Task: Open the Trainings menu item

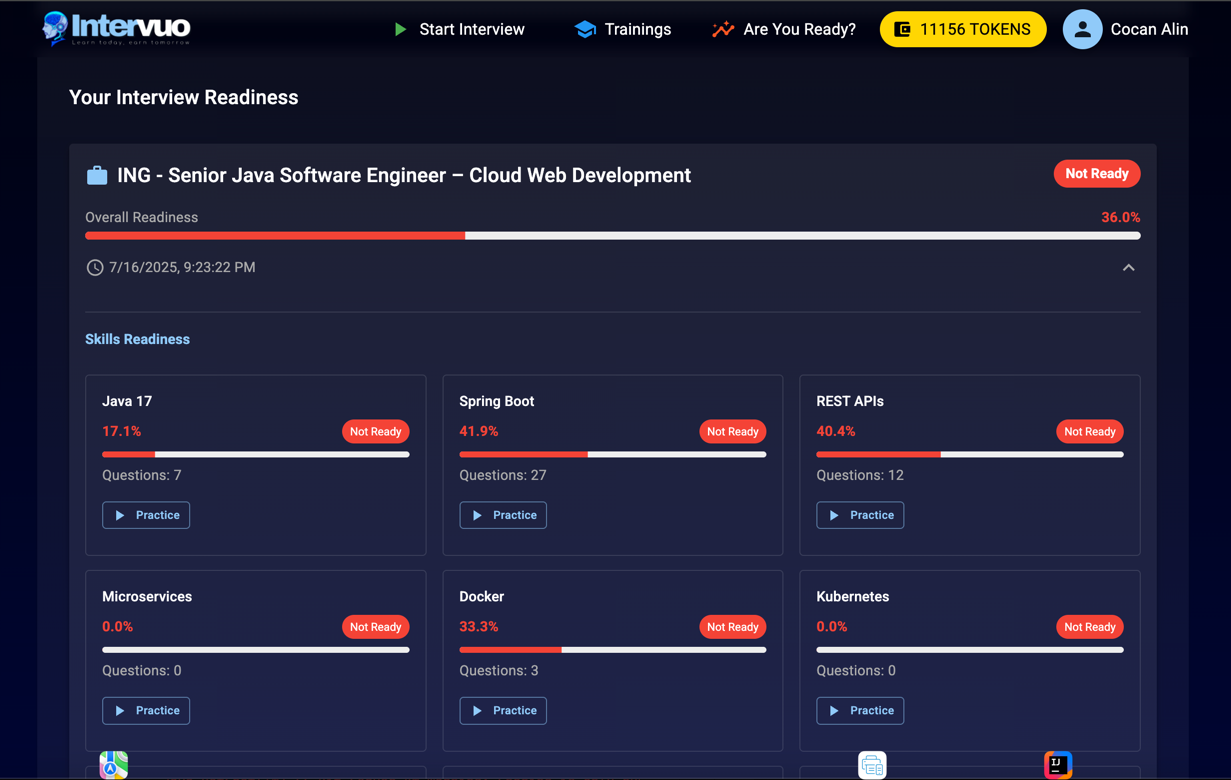Action: coord(637,30)
